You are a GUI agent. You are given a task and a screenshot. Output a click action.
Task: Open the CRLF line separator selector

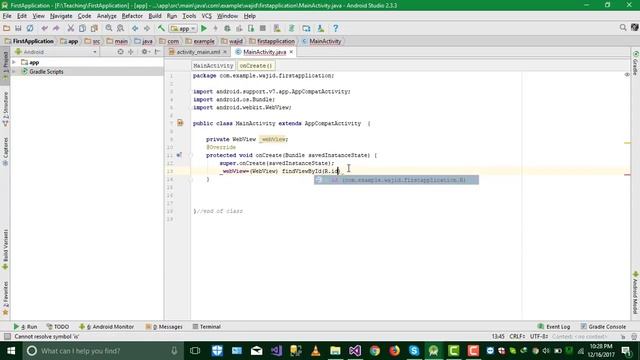pos(517,337)
